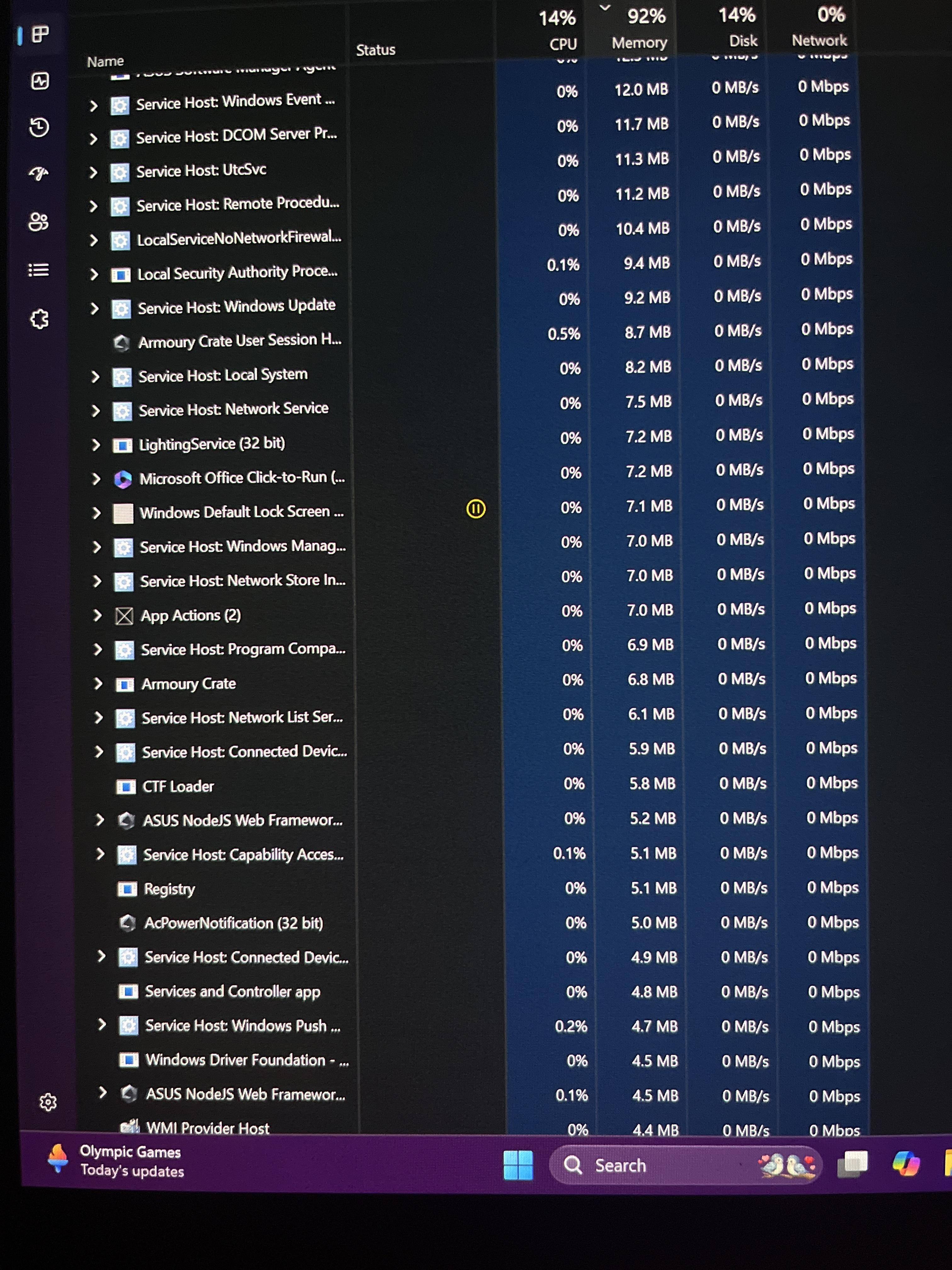The image size is (952, 1270).
Task: Open the Details list icon in sidebar
Action: (x=38, y=270)
